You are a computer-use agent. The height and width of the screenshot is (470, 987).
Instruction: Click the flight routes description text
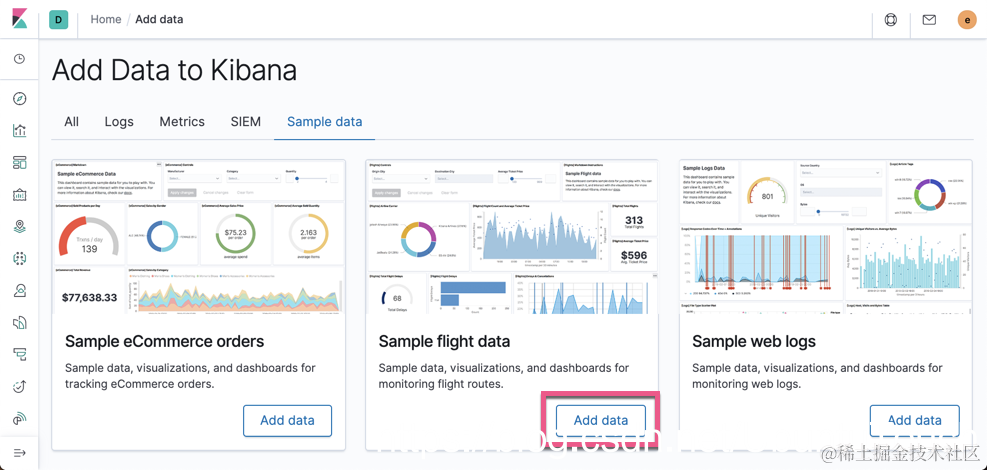click(504, 376)
